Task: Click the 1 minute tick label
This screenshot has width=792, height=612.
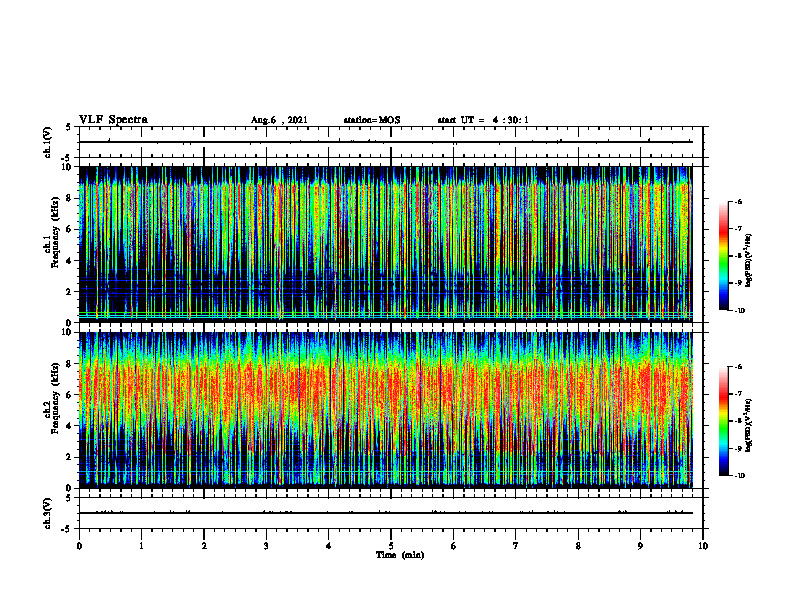Action: 141,546
